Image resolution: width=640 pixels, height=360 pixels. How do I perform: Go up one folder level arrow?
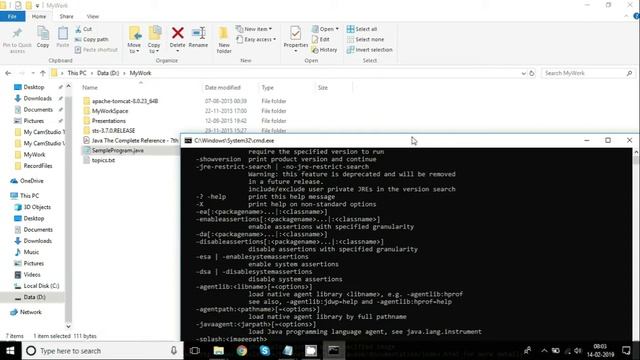(x=43, y=73)
